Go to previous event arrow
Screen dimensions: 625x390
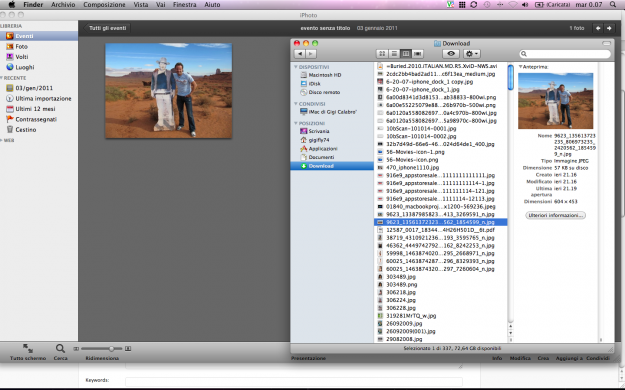click(x=598, y=28)
